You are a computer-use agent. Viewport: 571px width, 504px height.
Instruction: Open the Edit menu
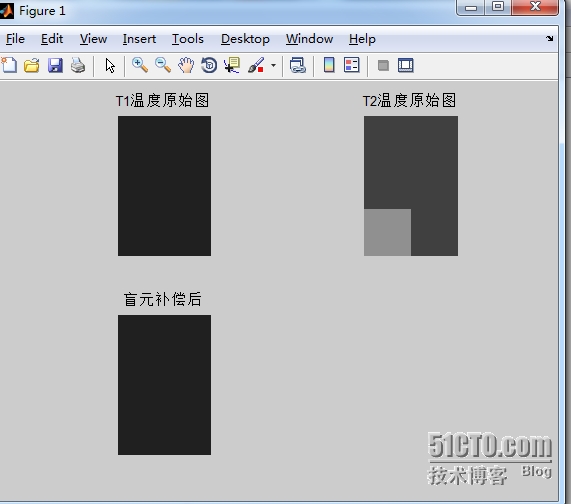pyautogui.click(x=52, y=39)
